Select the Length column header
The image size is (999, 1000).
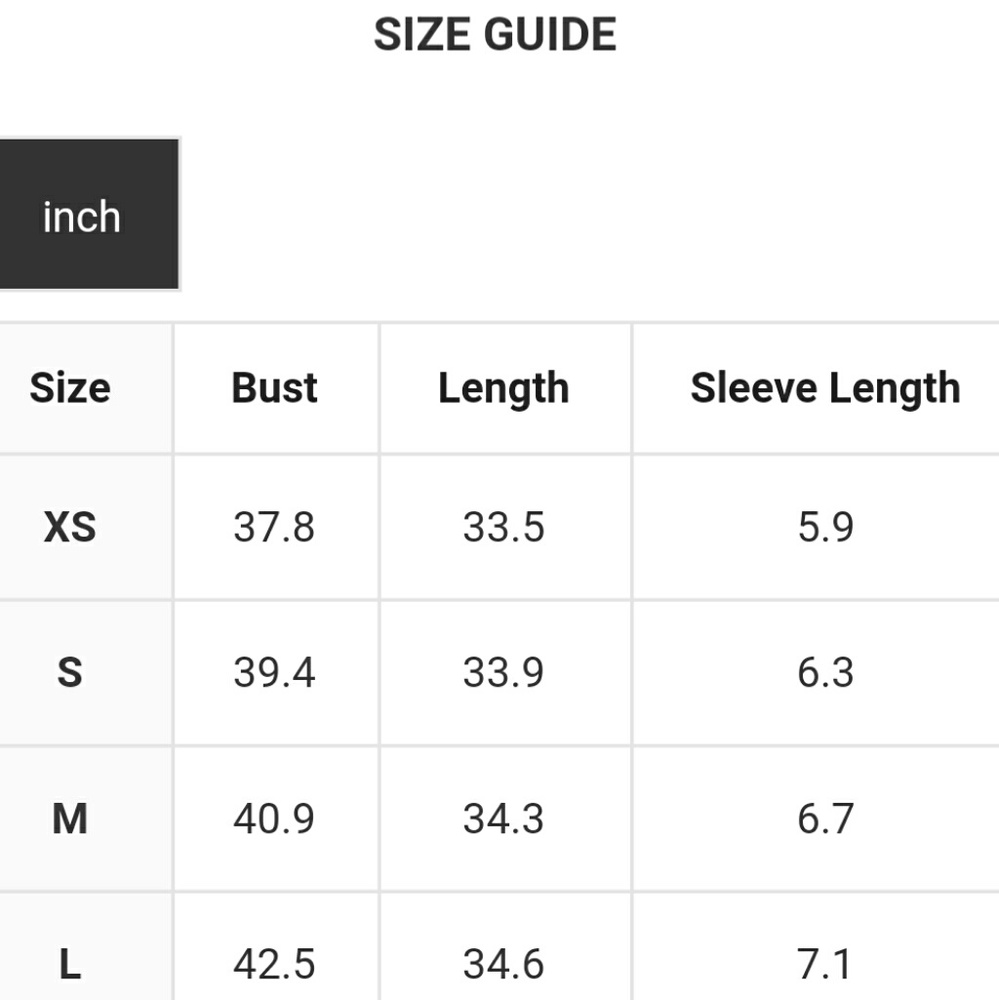click(503, 389)
